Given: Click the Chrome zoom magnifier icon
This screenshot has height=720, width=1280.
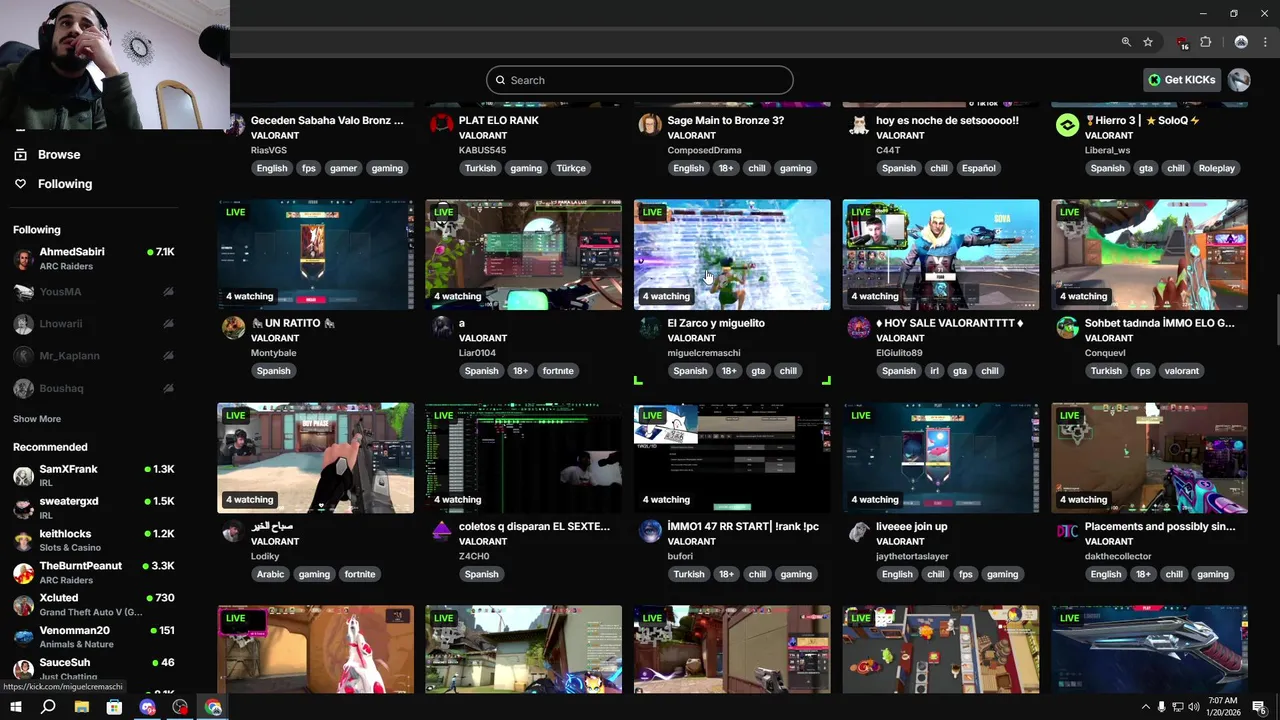Looking at the screenshot, I should click(x=1126, y=42).
